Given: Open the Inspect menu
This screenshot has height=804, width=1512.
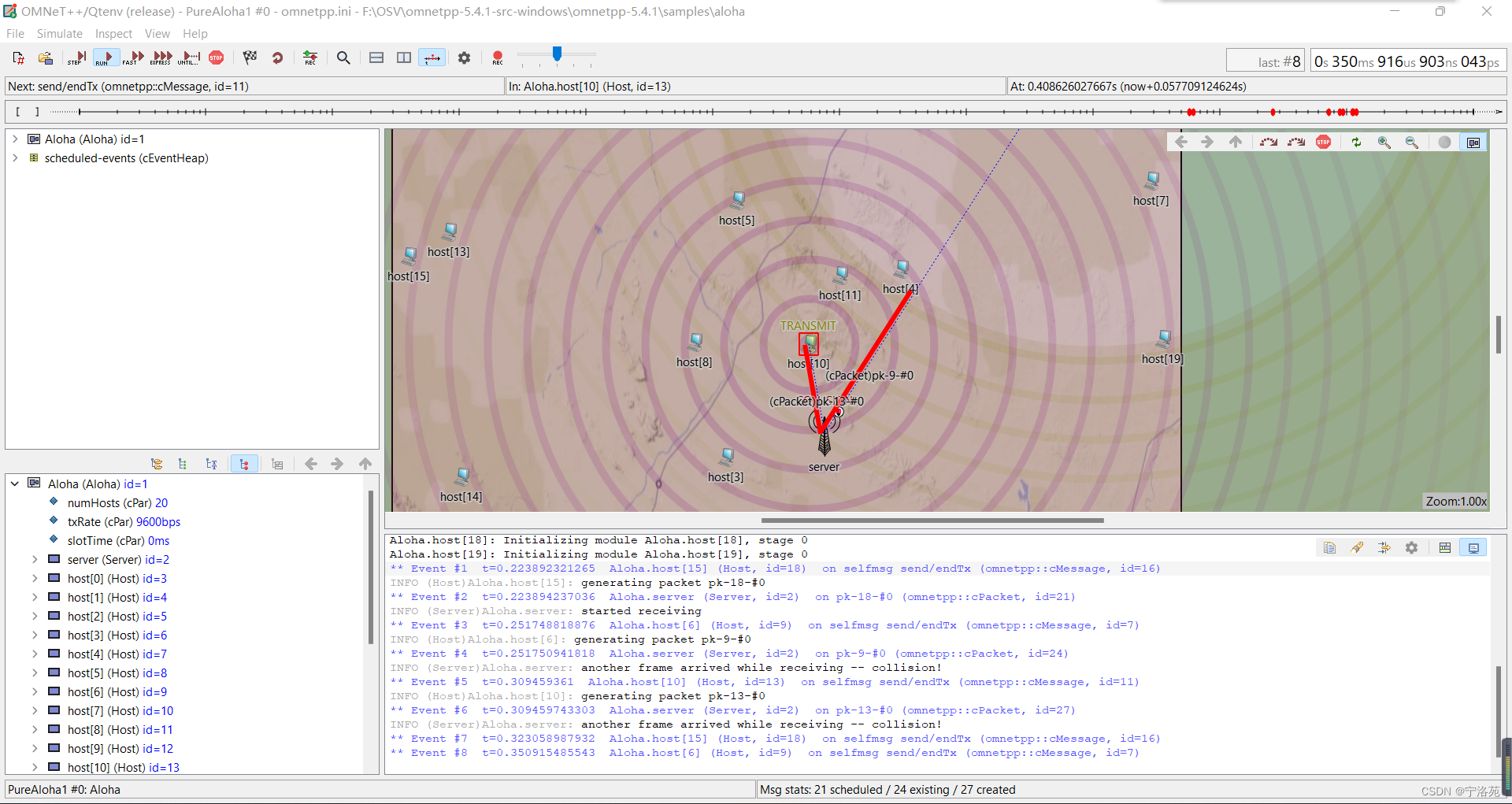Looking at the screenshot, I should (x=113, y=33).
